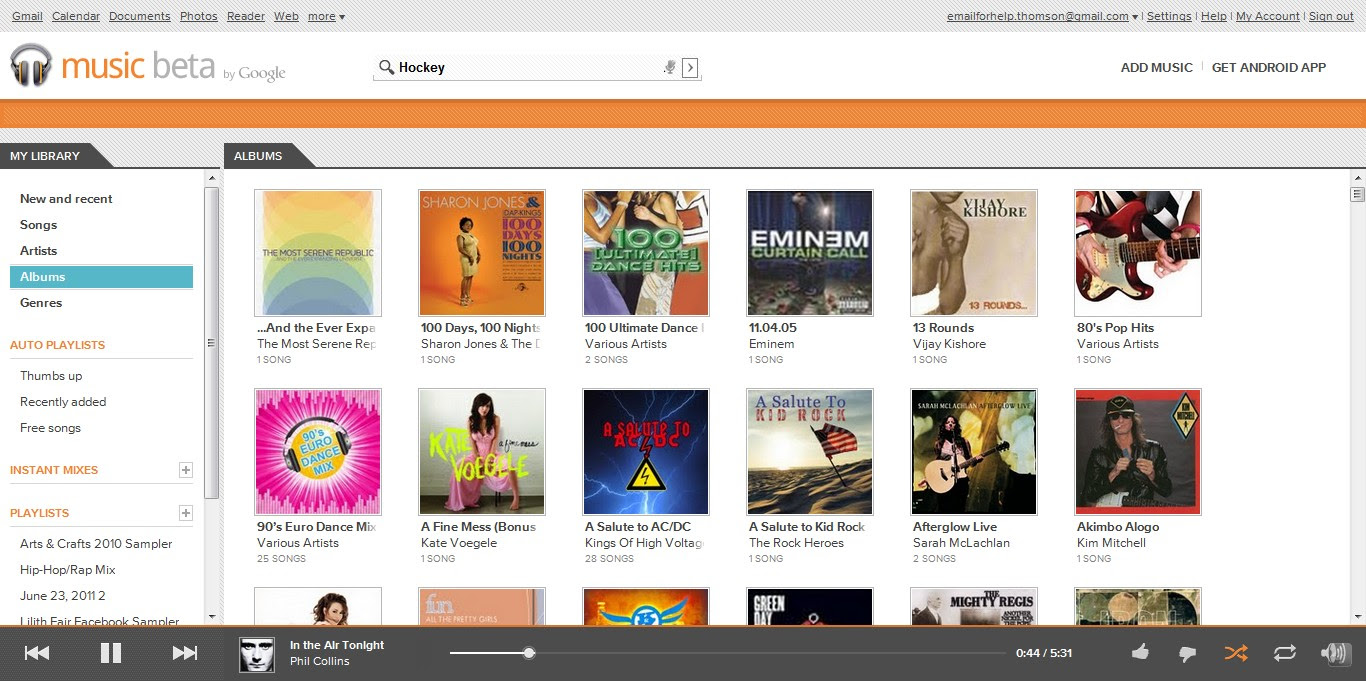Screen dimensions: 1366x681
Task: Open Kate Voegele A Fine Mess cover
Action: [482, 452]
